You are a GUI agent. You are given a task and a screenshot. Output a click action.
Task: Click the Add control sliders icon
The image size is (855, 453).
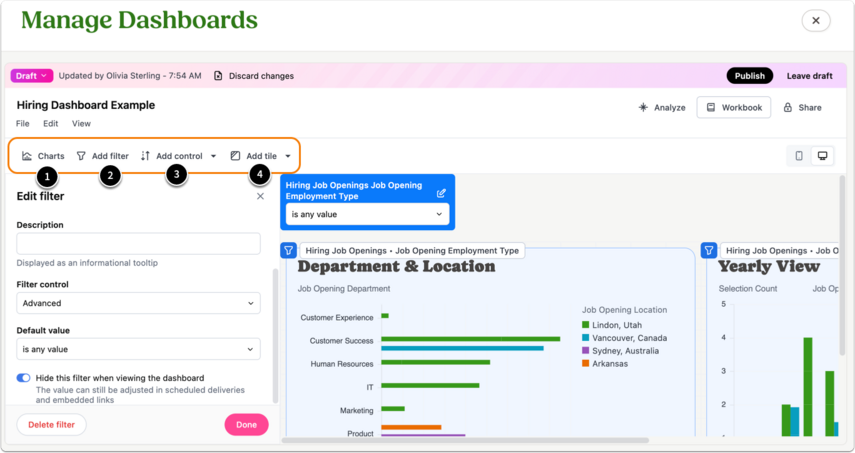(x=145, y=156)
